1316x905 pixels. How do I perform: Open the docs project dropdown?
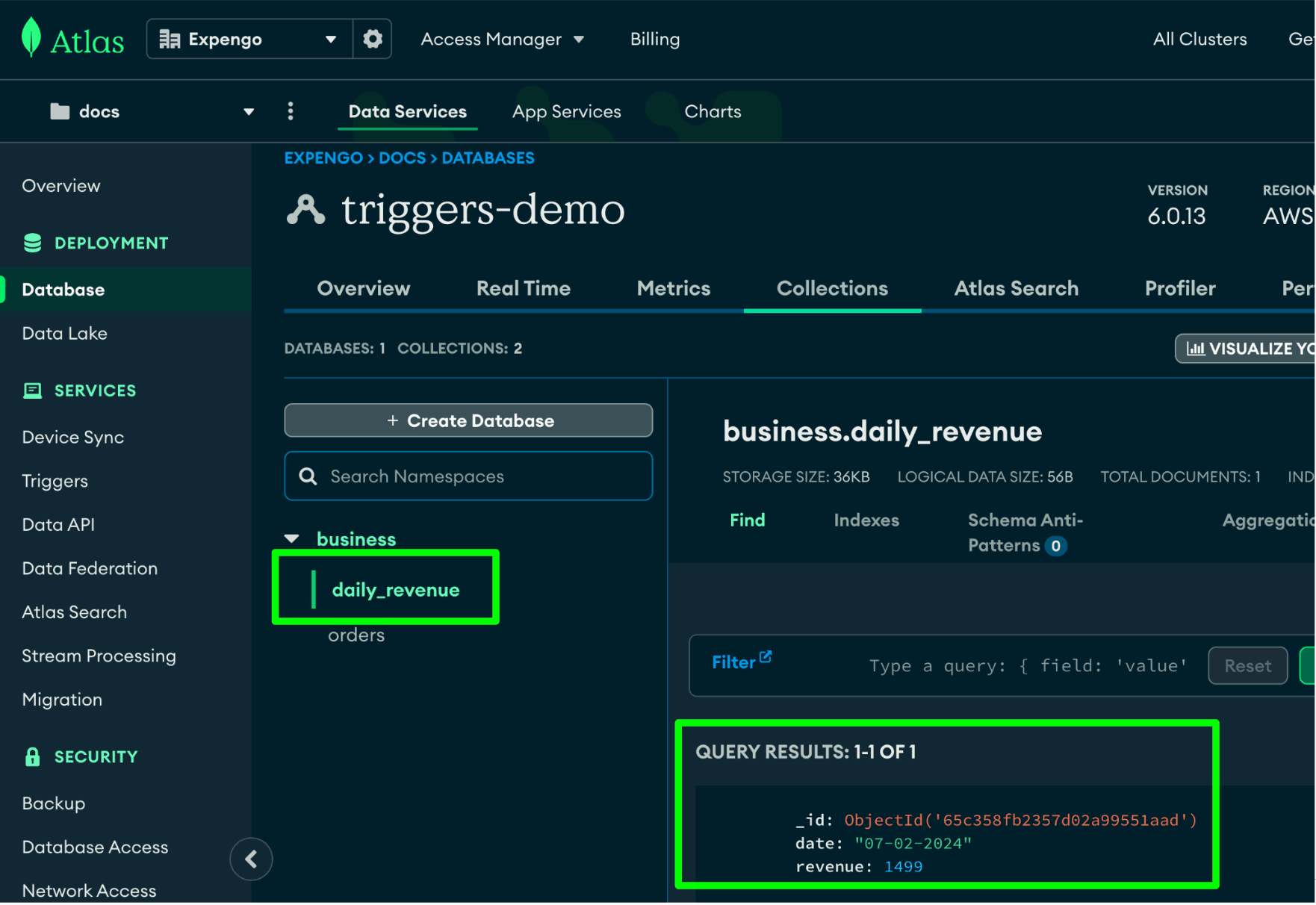152,112
